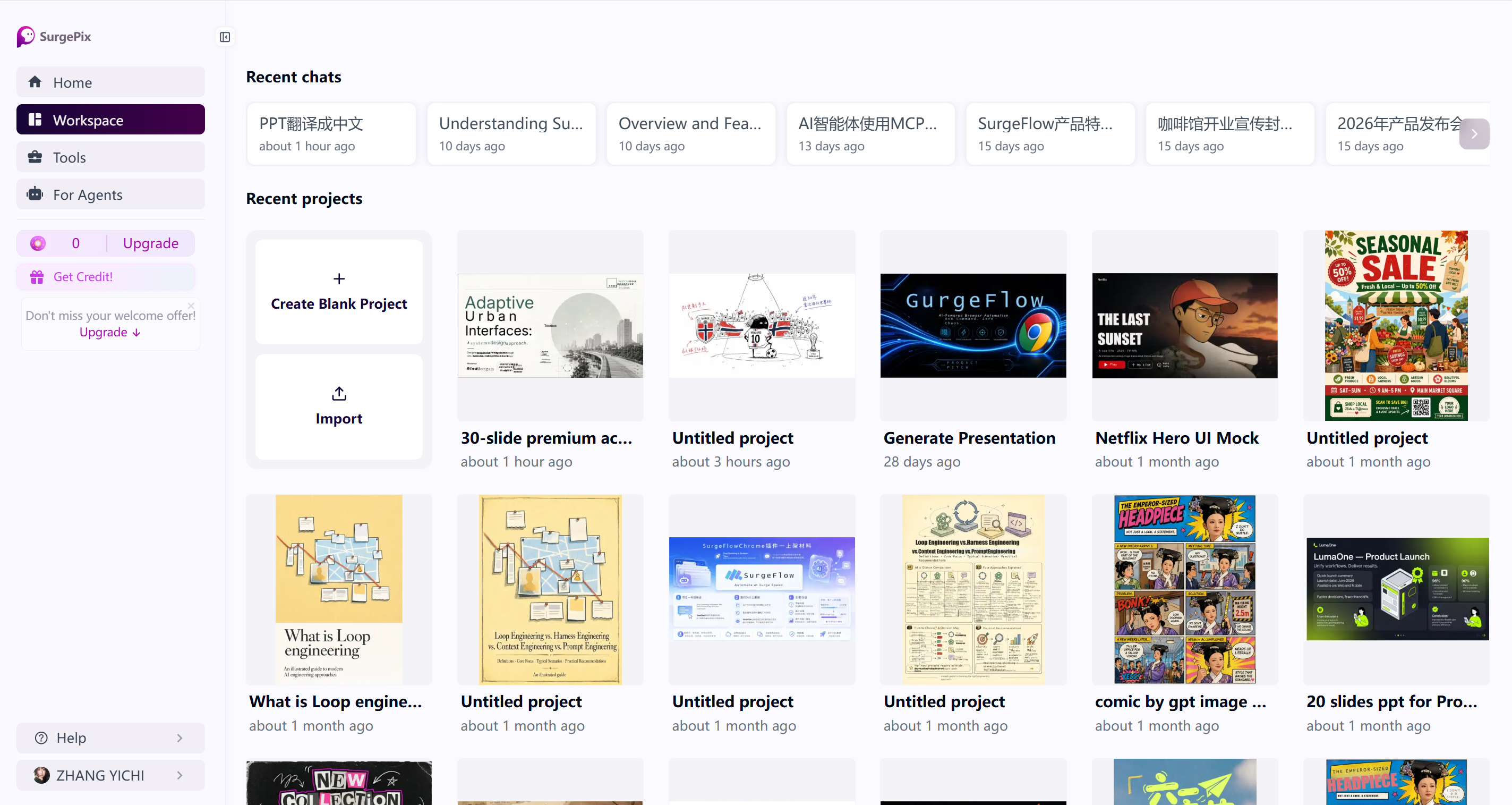This screenshot has height=805, width=1512.
Task: Open the Adaptive Urban Interfaces project thumbnail
Action: click(x=550, y=325)
